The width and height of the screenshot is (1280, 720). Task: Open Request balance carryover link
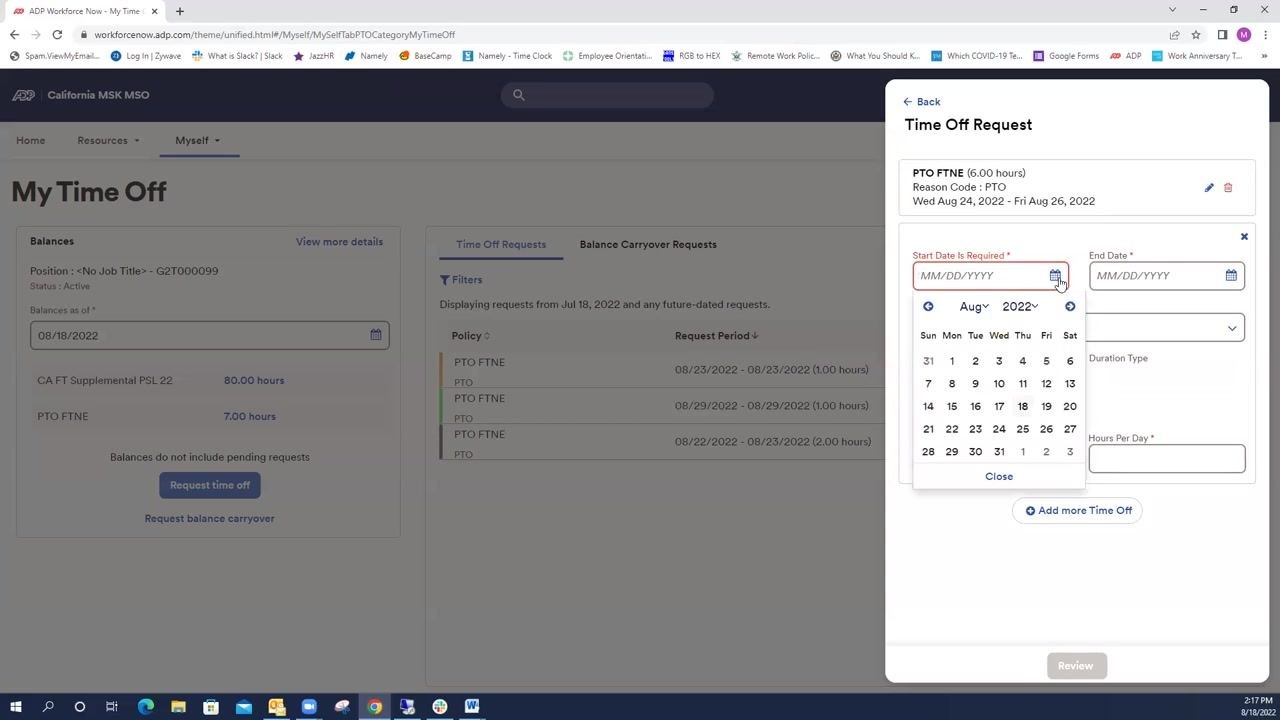coord(209,519)
